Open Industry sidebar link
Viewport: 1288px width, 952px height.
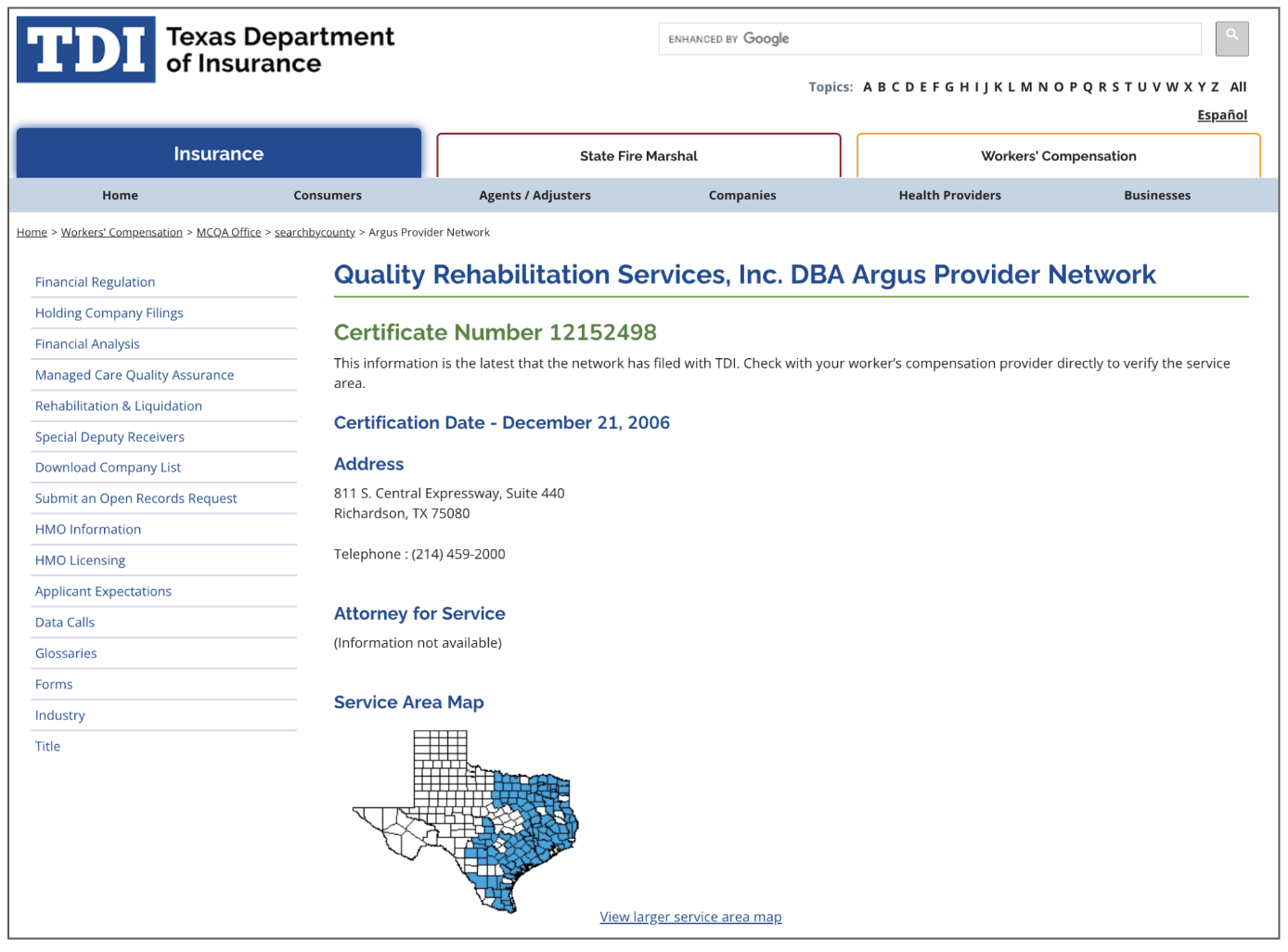click(60, 715)
